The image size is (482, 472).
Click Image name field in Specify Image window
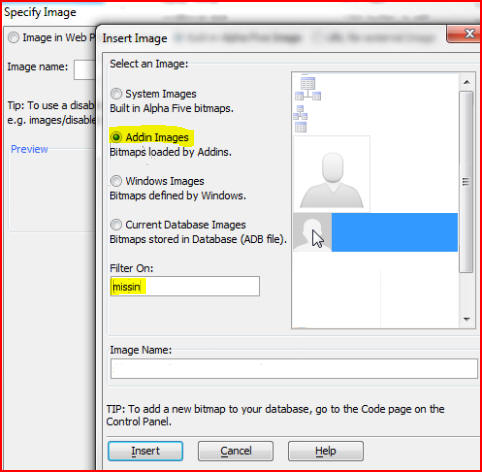tap(85, 70)
